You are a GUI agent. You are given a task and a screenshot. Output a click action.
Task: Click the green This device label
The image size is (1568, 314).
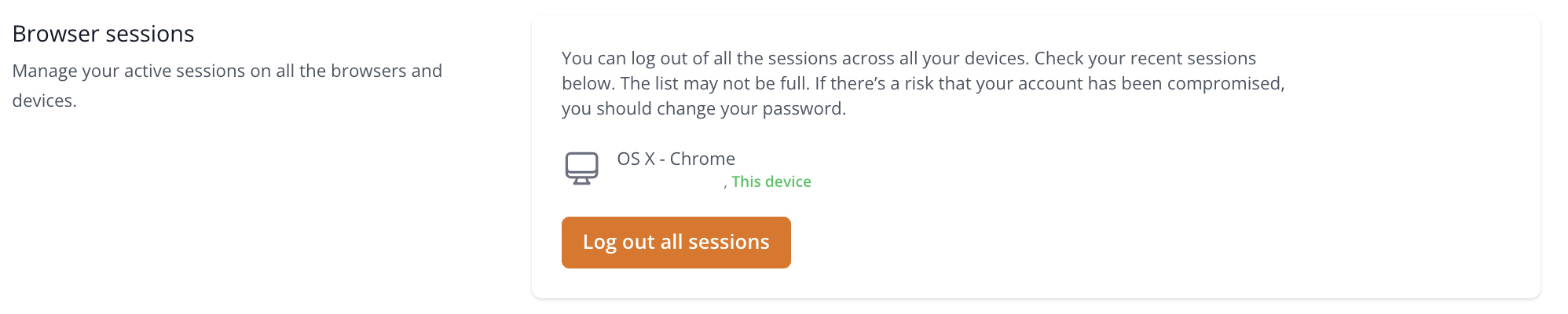(771, 181)
